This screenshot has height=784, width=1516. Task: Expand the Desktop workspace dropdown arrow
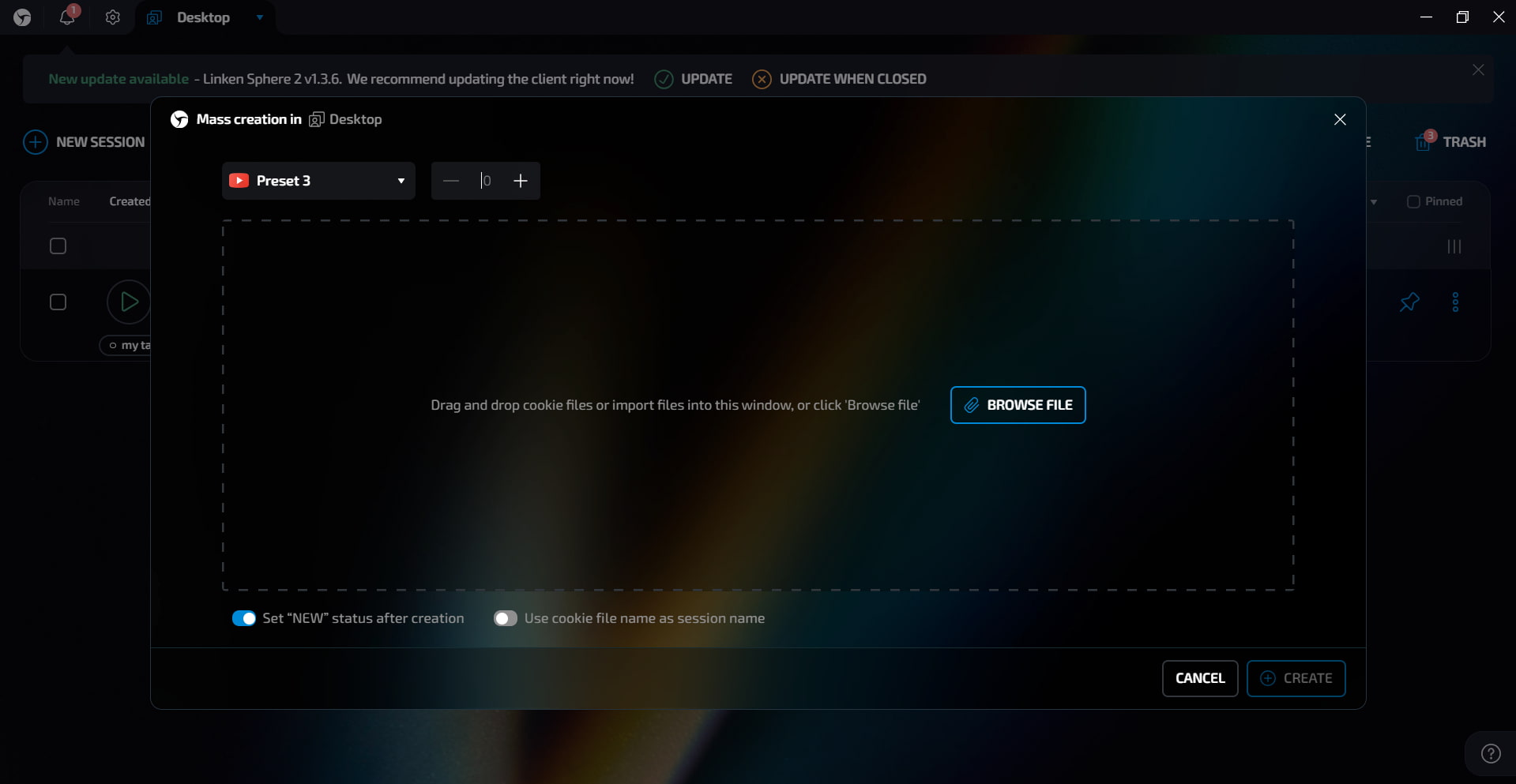[x=258, y=17]
